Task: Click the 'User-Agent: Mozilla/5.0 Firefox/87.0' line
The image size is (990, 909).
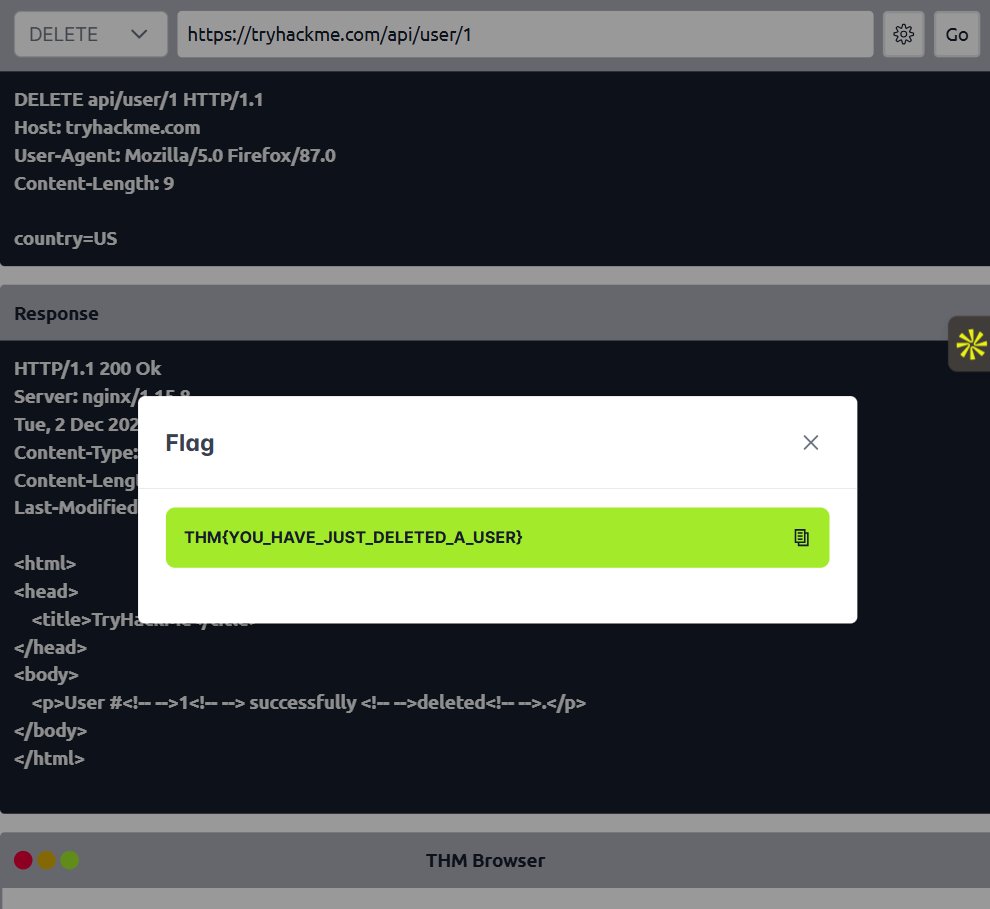Action: (175, 155)
